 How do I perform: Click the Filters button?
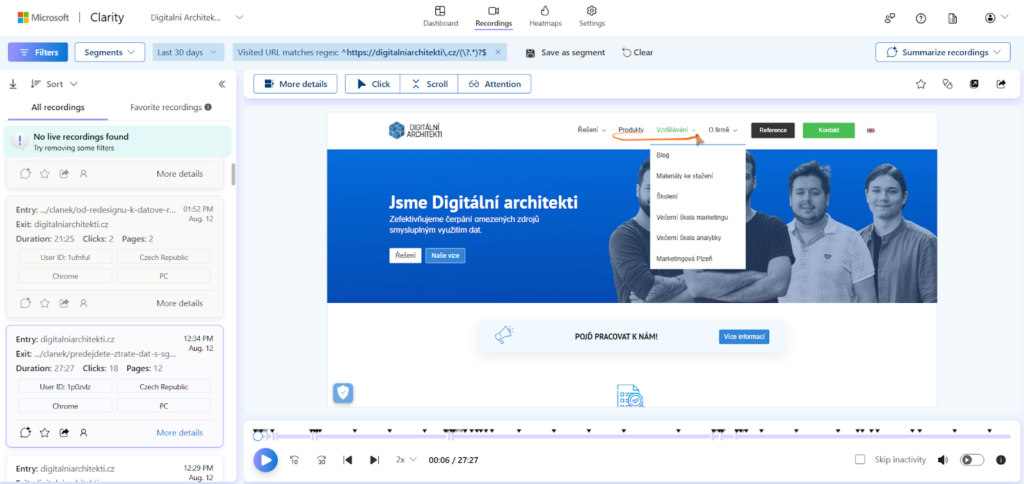[x=38, y=52]
